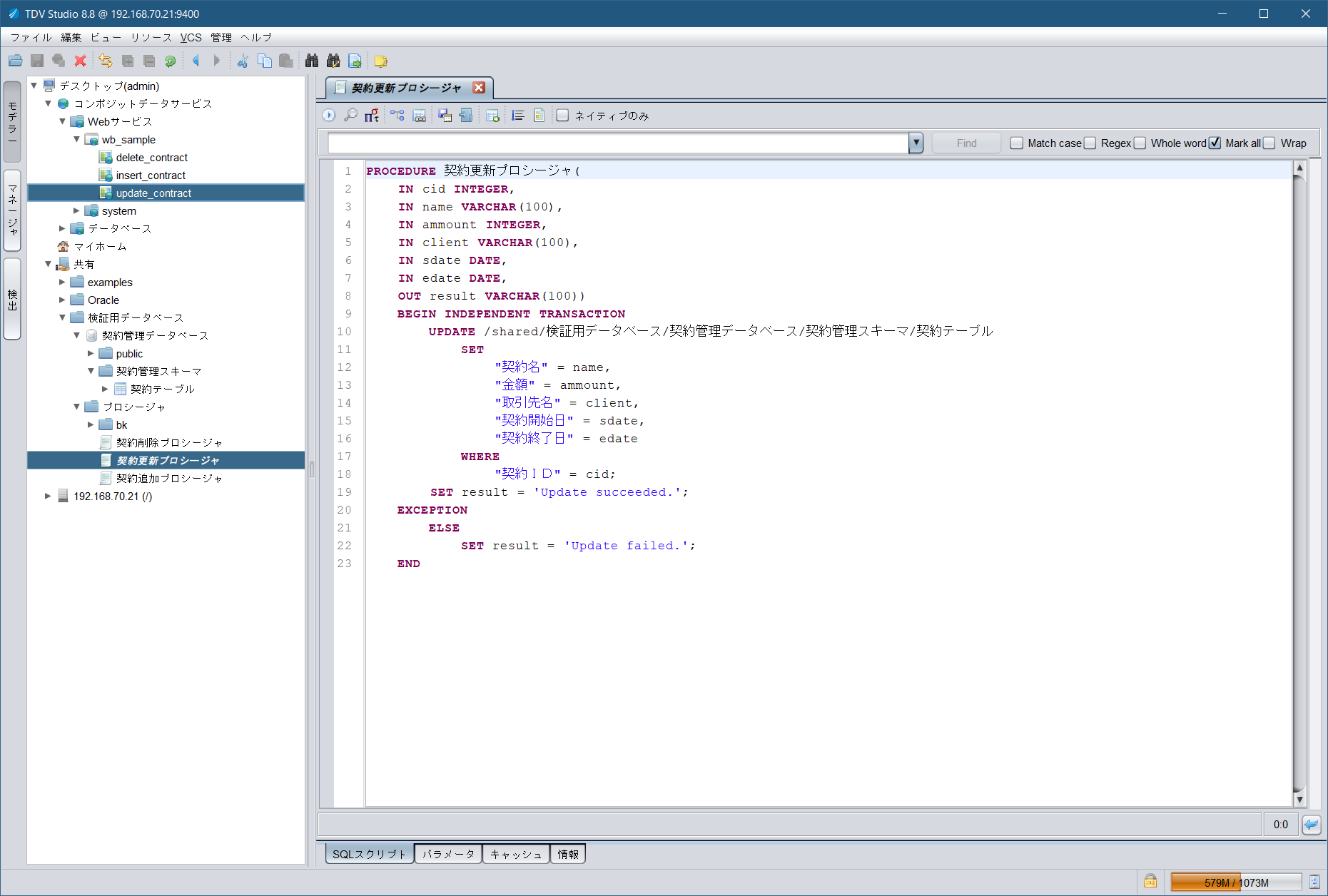Expand the Oracle folder
1328x896 pixels.
[x=62, y=300]
